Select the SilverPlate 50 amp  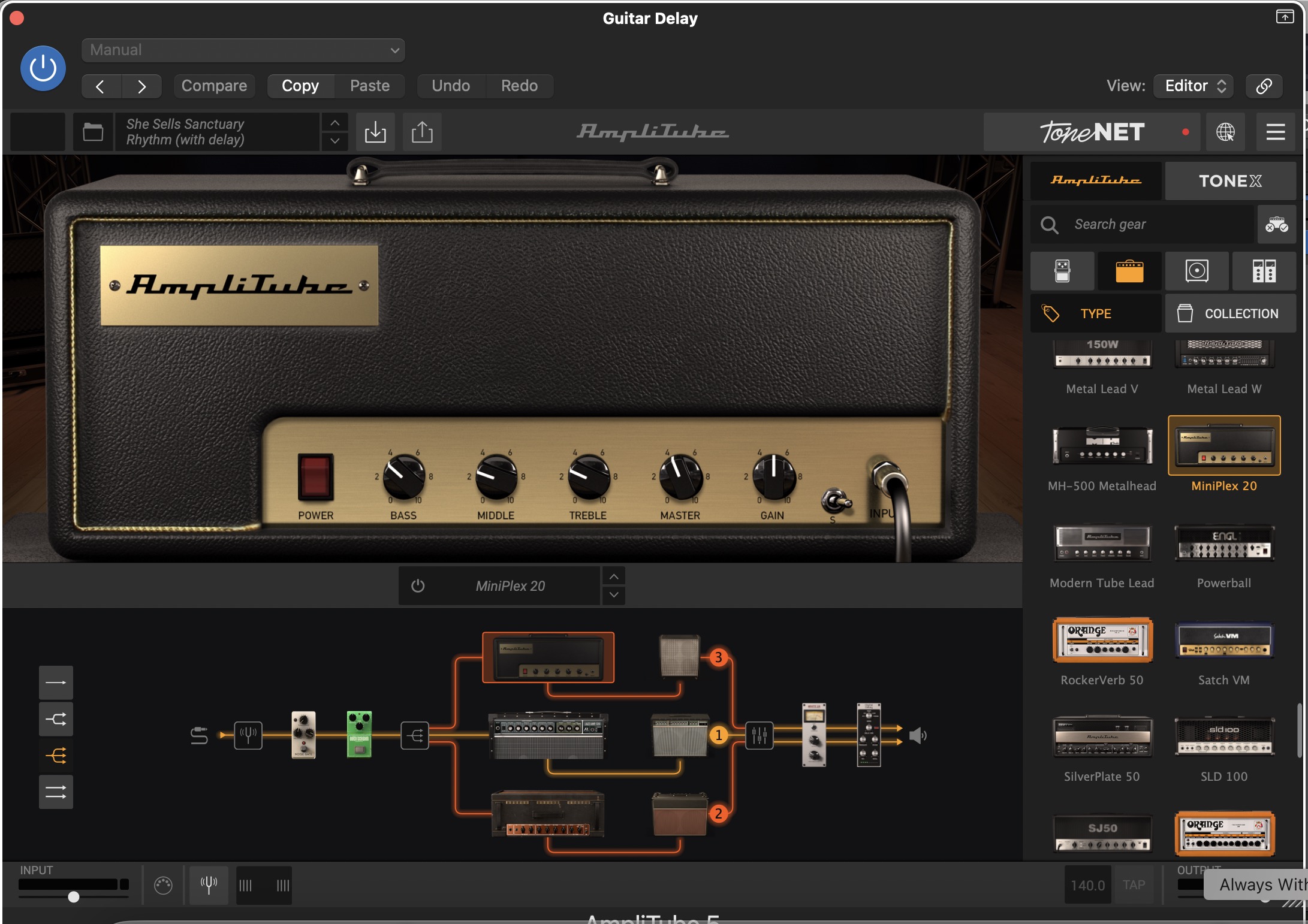click(1102, 749)
